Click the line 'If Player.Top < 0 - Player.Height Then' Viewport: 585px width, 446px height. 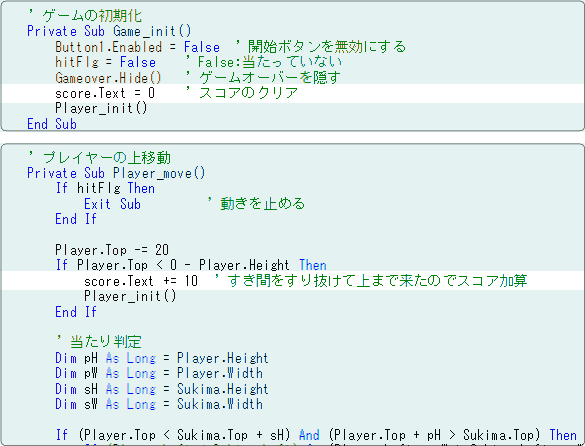pos(191,266)
